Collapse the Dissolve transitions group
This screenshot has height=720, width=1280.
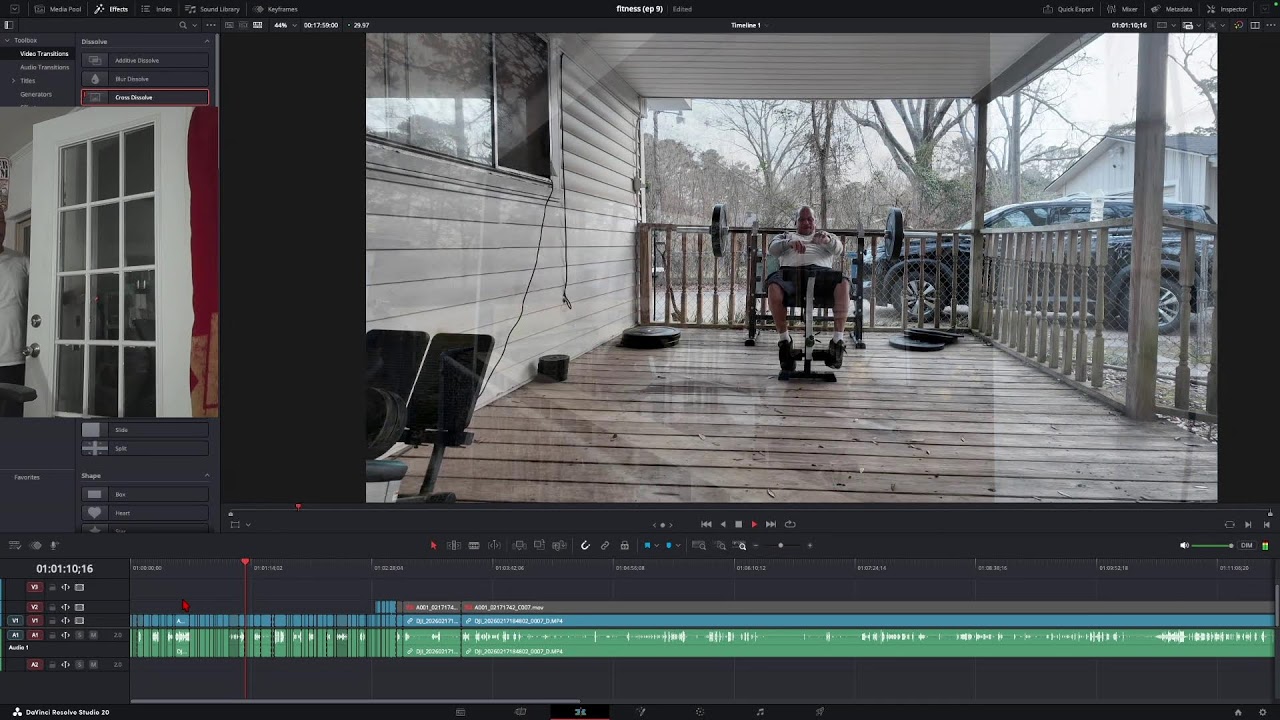pyautogui.click(x=207, y=41)
